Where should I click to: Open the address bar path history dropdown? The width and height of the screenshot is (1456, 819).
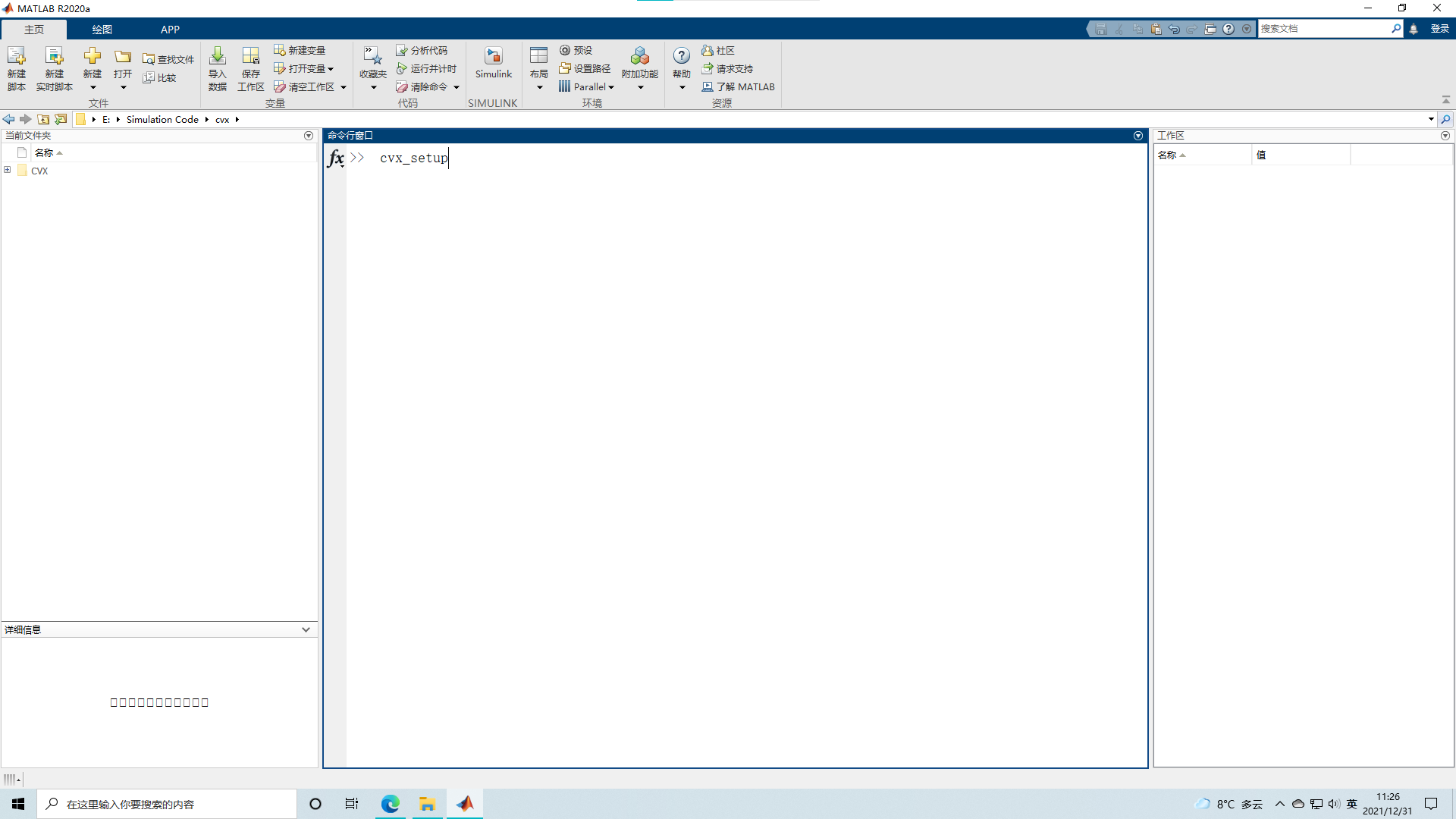1431,119
